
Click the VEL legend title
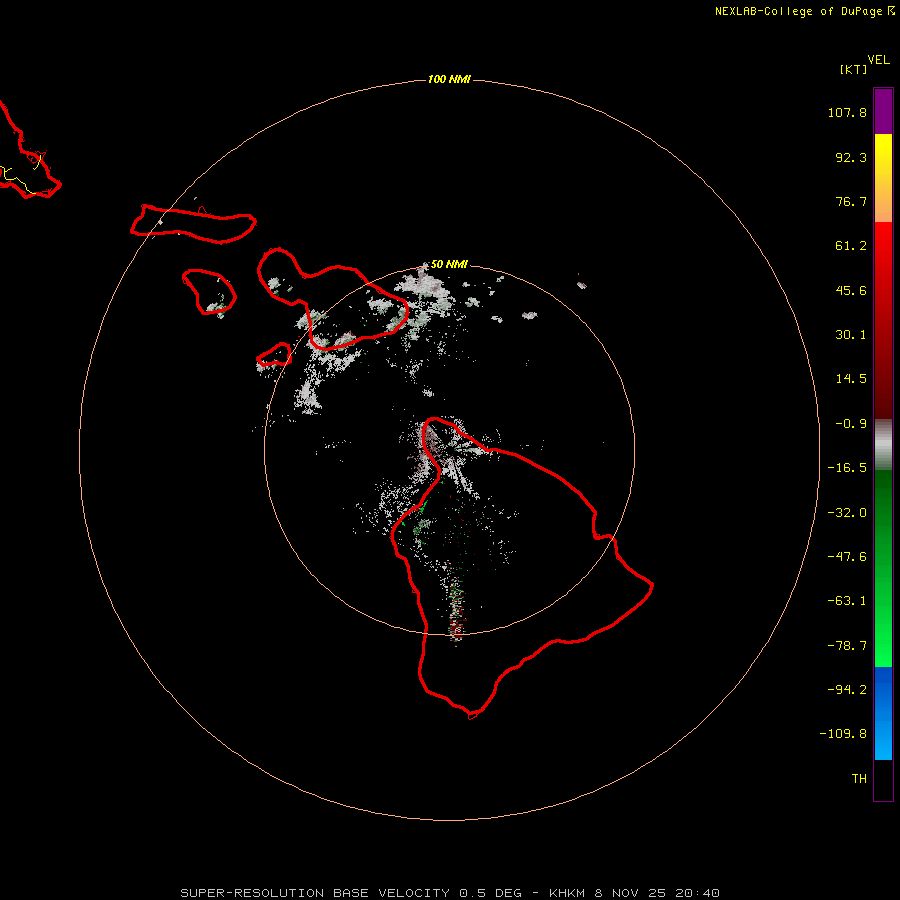879,60
